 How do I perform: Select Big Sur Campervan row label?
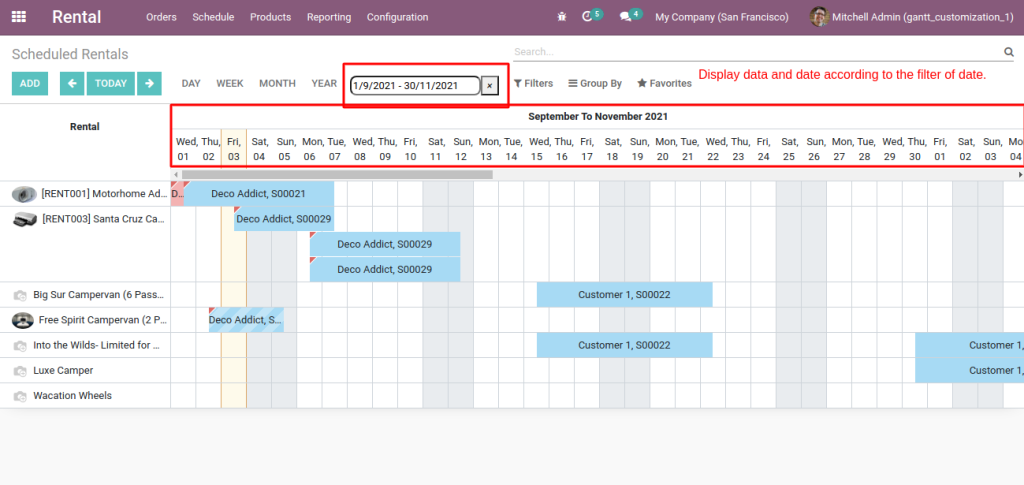pyautogui.click(x=98, y=295)
